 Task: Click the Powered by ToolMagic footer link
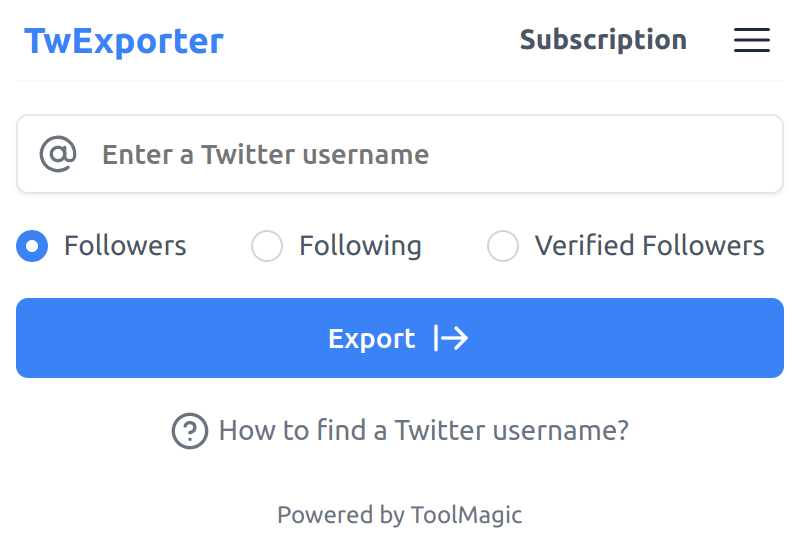[x=399, y=515]
